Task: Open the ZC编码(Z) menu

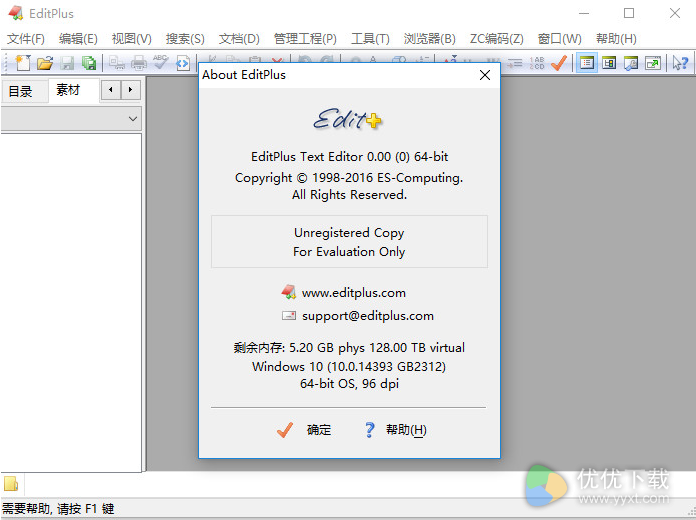Action: (x=497, y=39)
